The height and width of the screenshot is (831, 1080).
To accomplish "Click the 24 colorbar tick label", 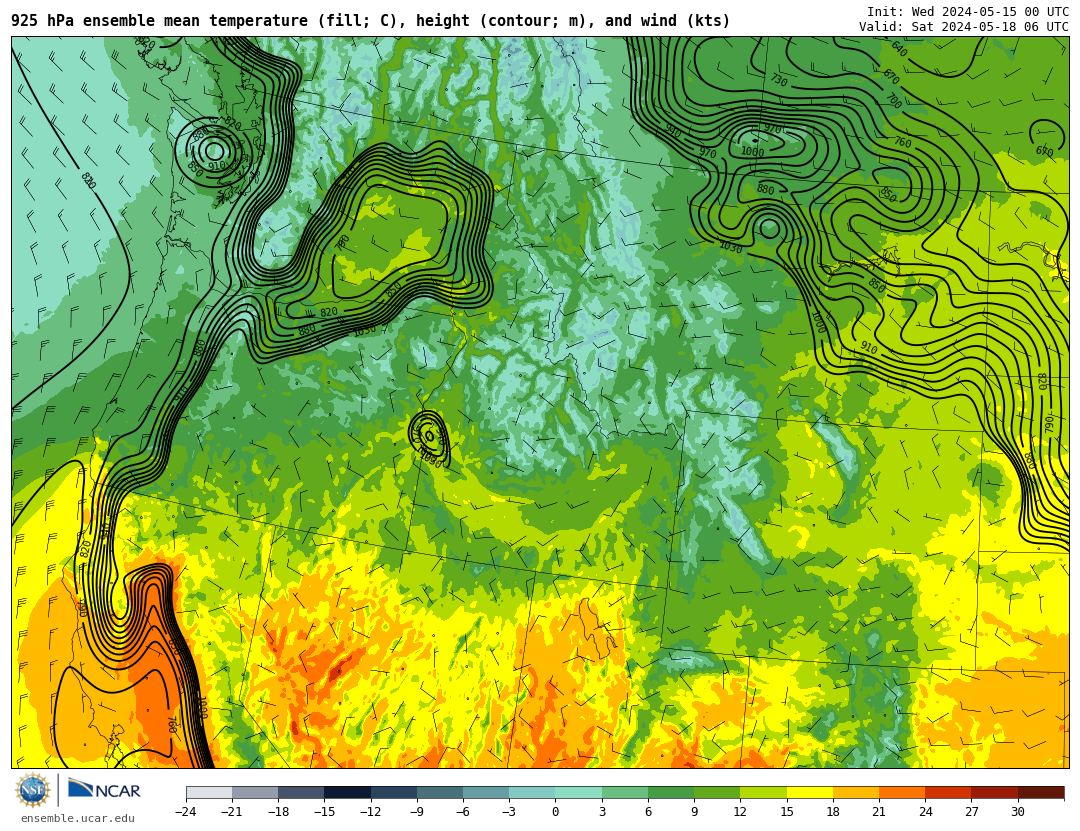I will tap(925, 812).
